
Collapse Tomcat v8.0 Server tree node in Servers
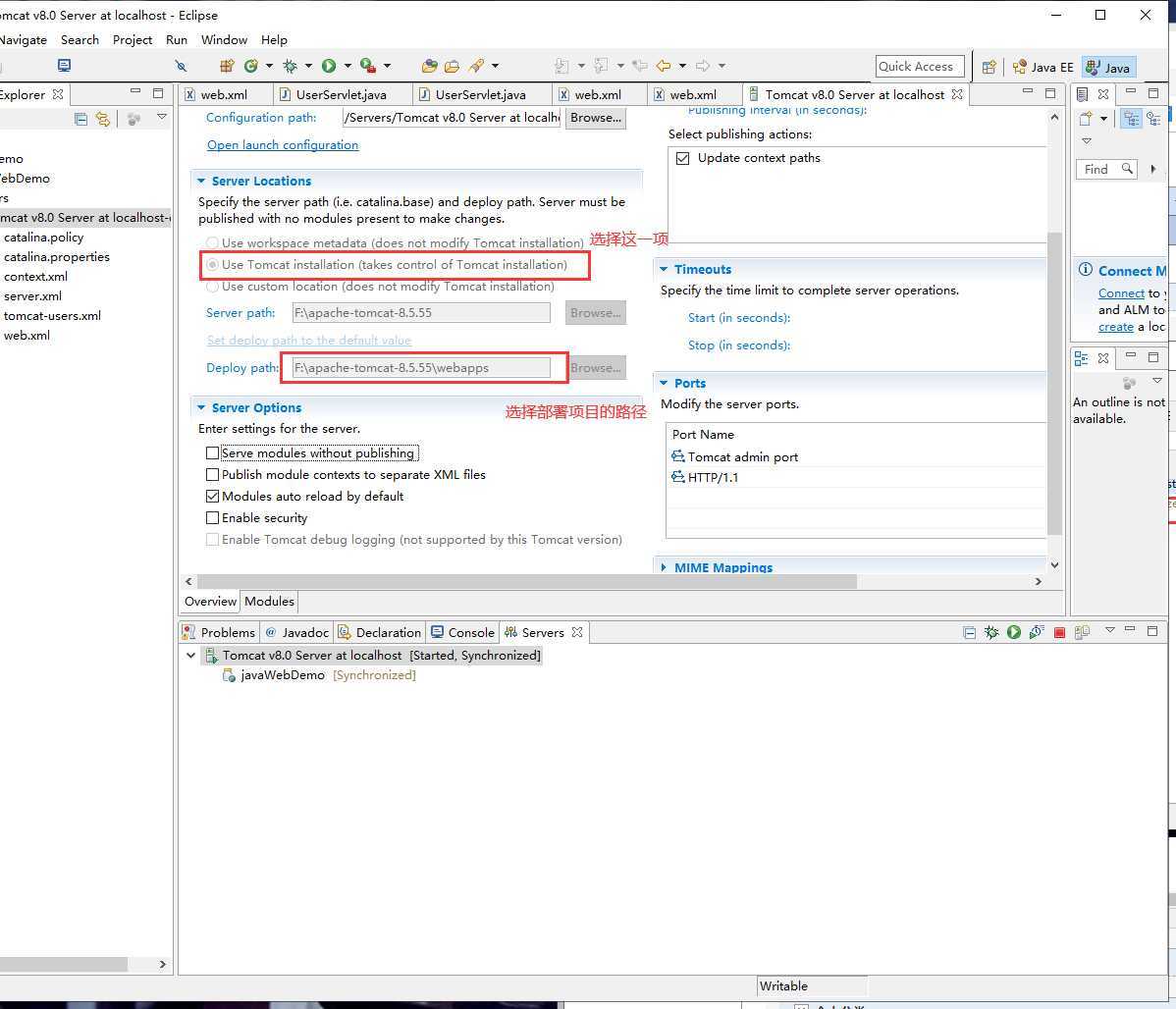[x=191, y=655]
